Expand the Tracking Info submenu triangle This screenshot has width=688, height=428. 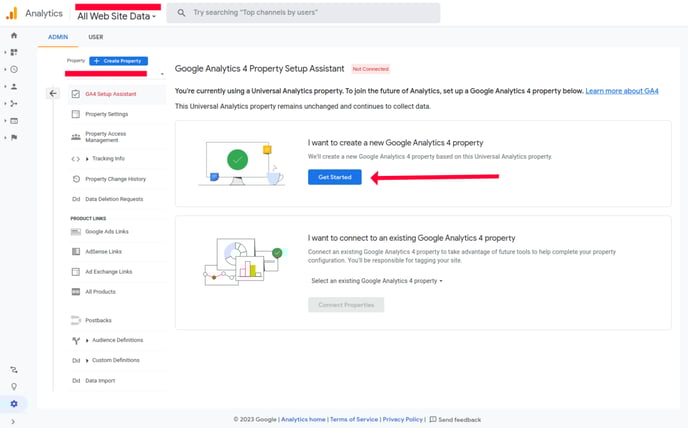pyautogui.click(x=87, y=159)
